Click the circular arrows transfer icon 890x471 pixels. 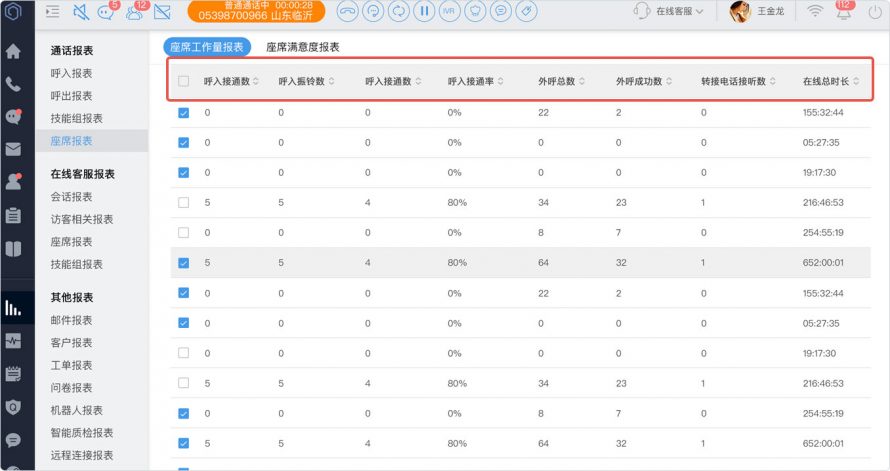pyautogui.click(x=398, y=11)
